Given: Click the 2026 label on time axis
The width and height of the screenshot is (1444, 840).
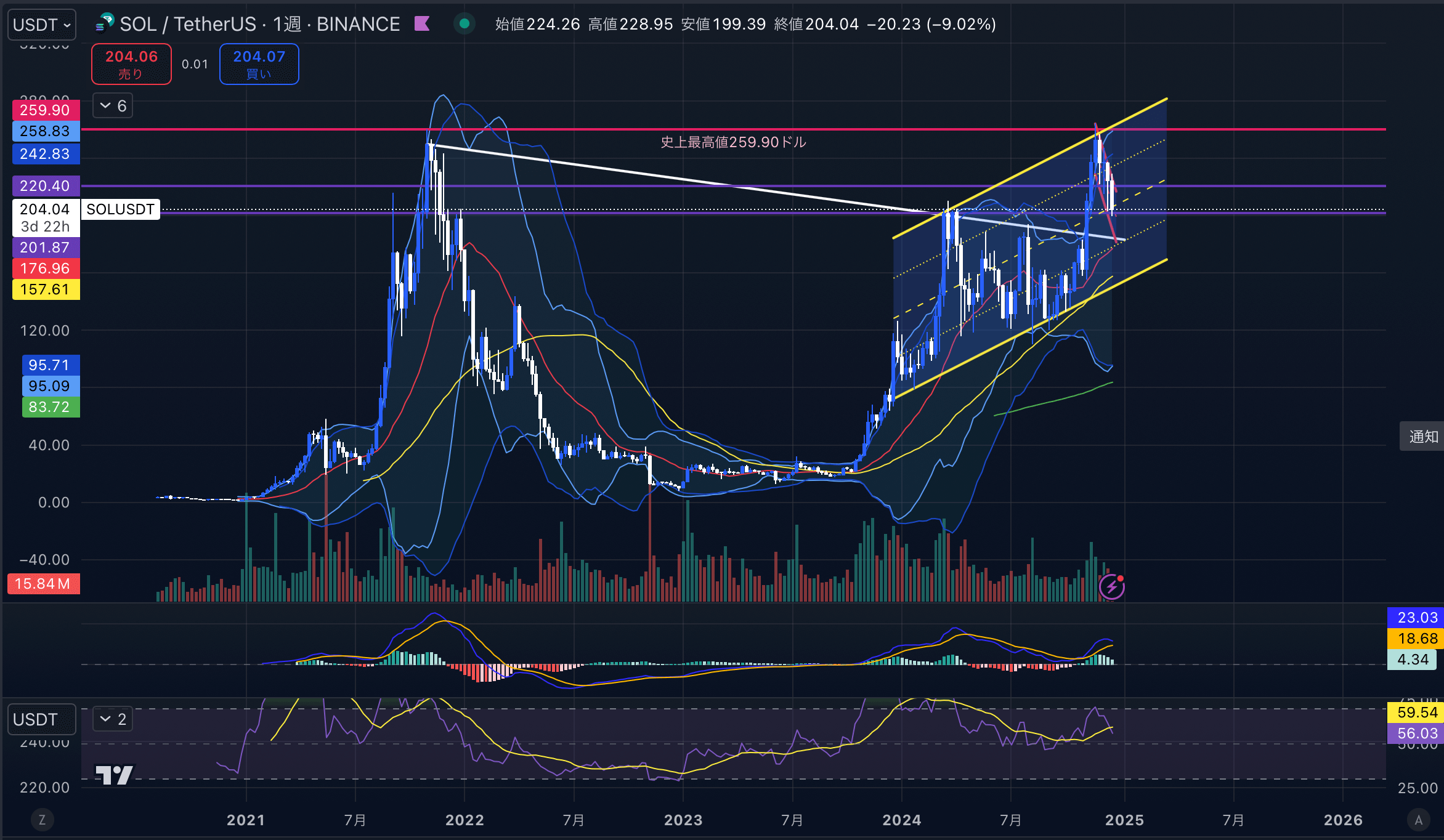Looking at the screenshot, I should [1343, 820].
